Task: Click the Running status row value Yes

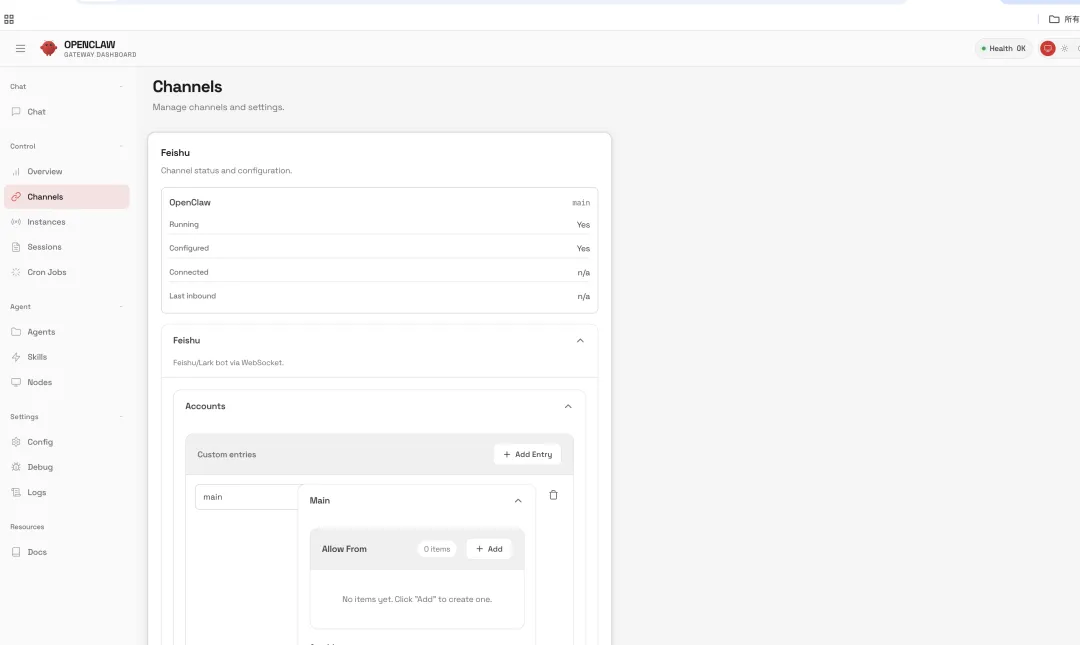Action: [x=583, y=225]
